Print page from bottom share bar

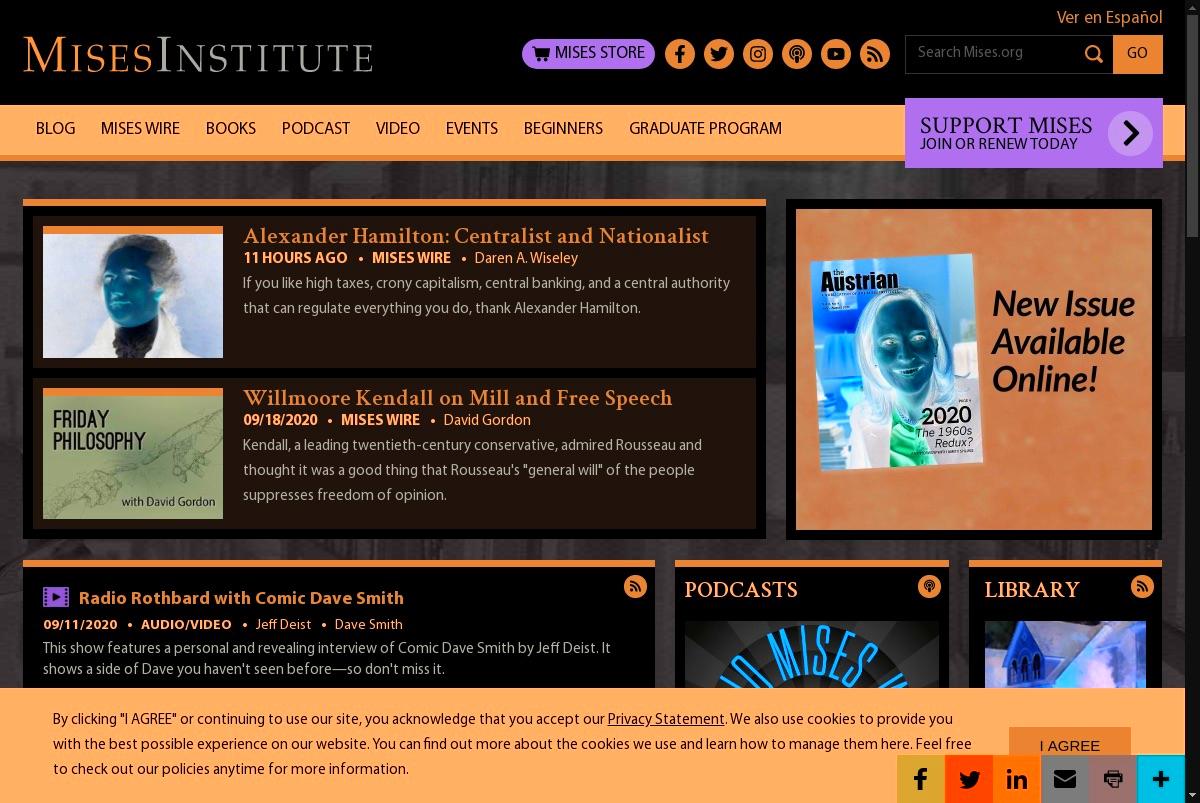click(x=1113, y=779)
